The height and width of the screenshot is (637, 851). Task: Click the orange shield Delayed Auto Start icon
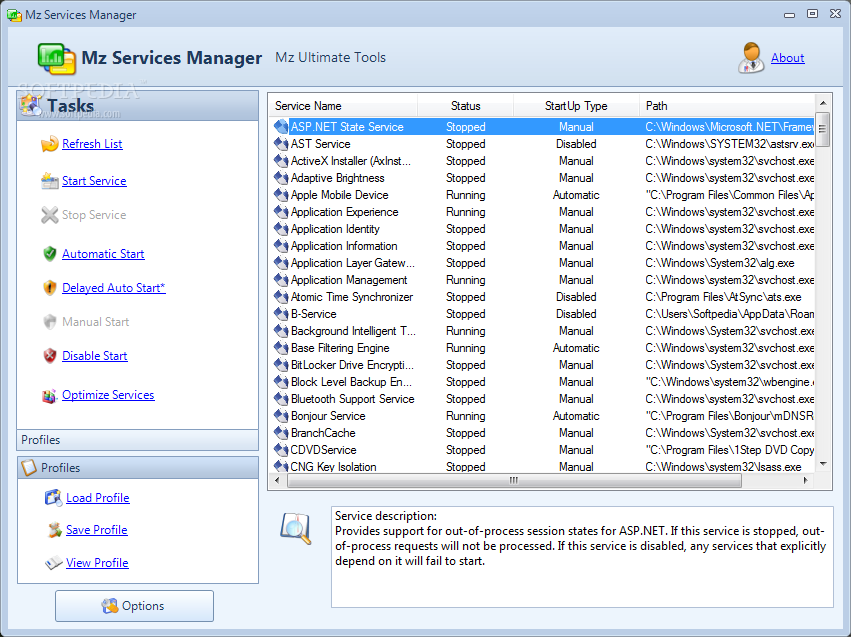coord(49,288)
